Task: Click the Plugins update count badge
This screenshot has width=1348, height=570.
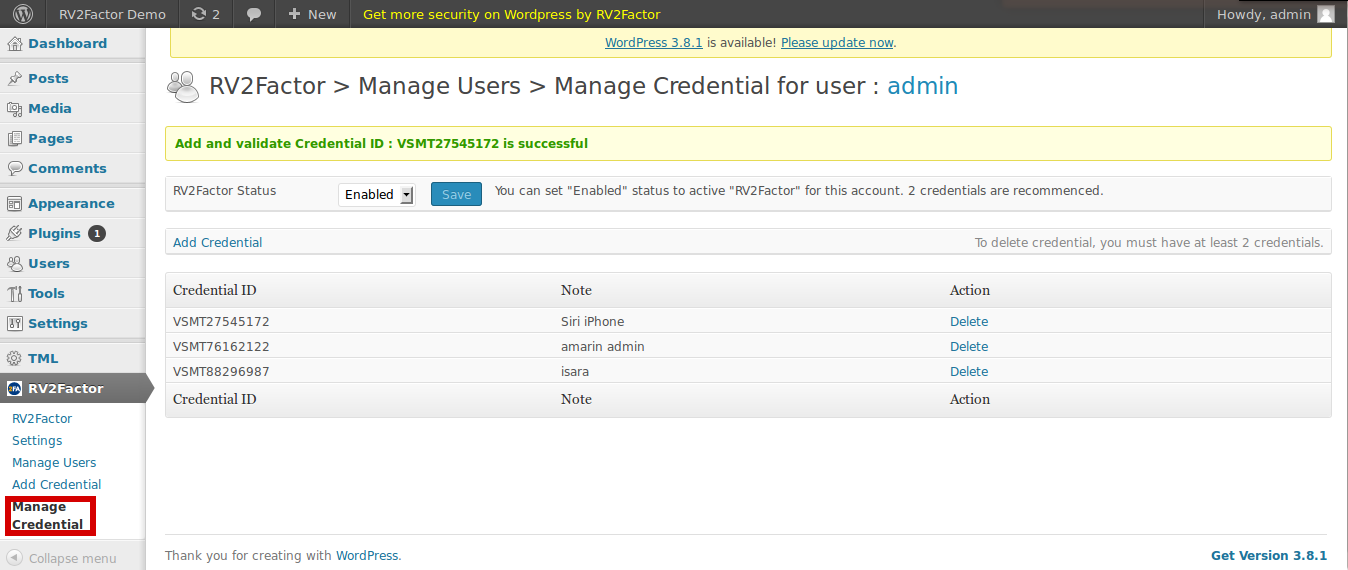Action: coord(97,233)
